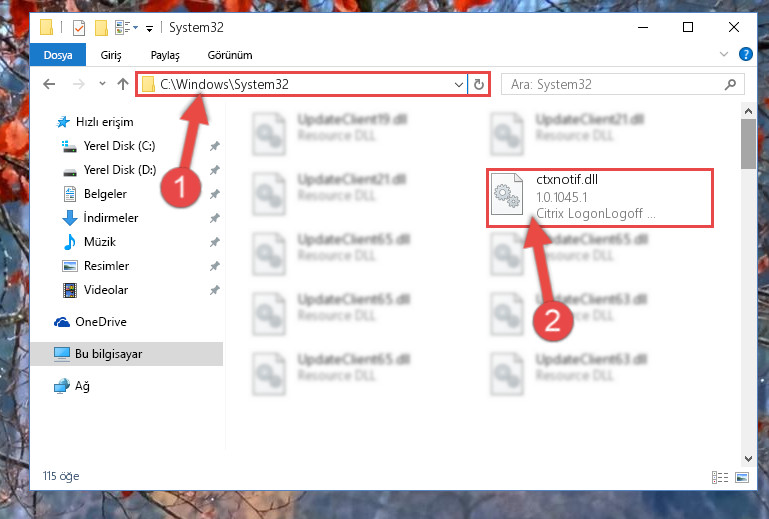769x519 pixels.
Task: Unpin Yerel Disk (C:) pin icon
Action: pyautogui.click(x=214, y=146)
